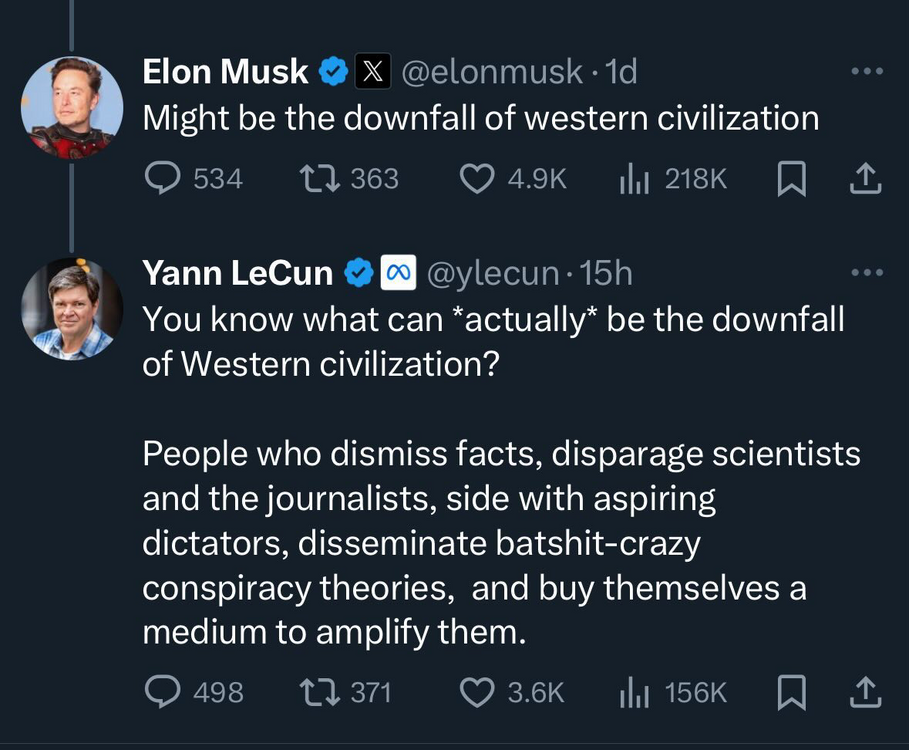
Task: Share Yann LeCun's tweet
Action: (x=865, y=692)
